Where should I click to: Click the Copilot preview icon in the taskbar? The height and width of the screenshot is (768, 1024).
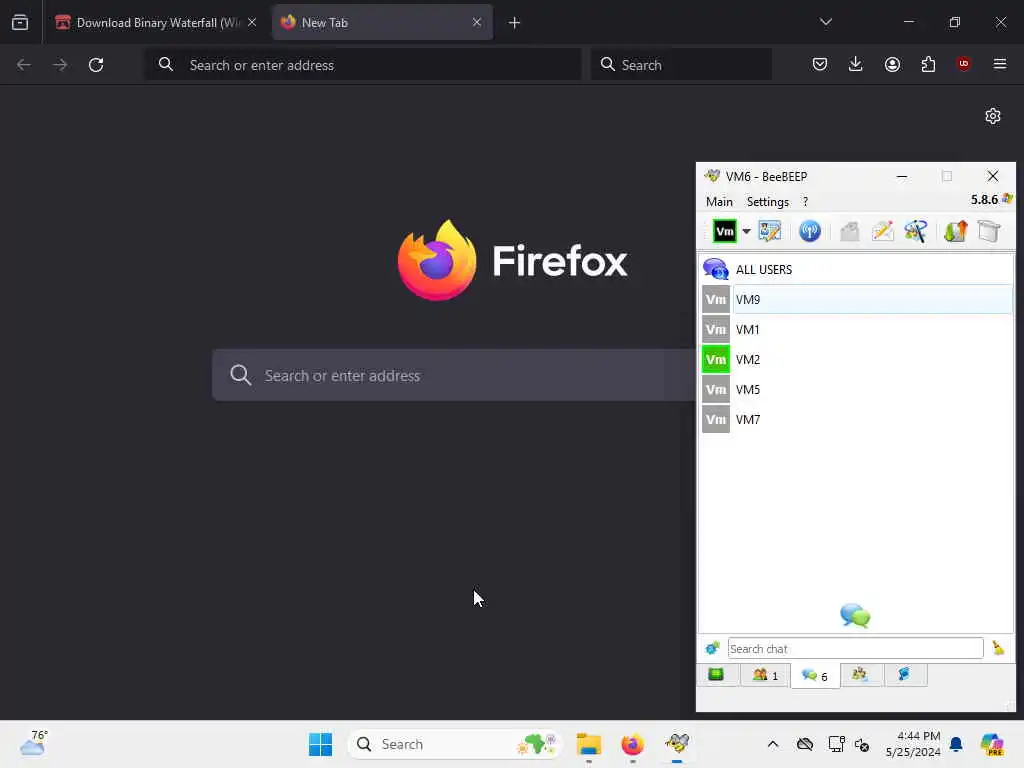tap(992, 744)
